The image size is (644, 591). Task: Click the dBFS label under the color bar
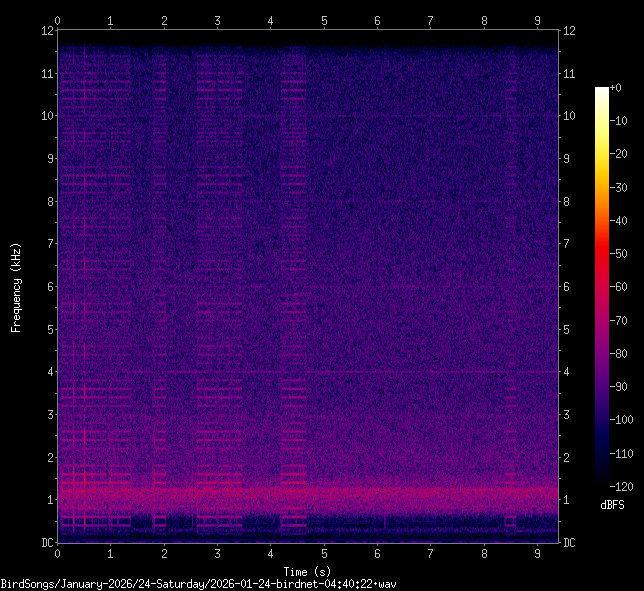coord(612,505)
